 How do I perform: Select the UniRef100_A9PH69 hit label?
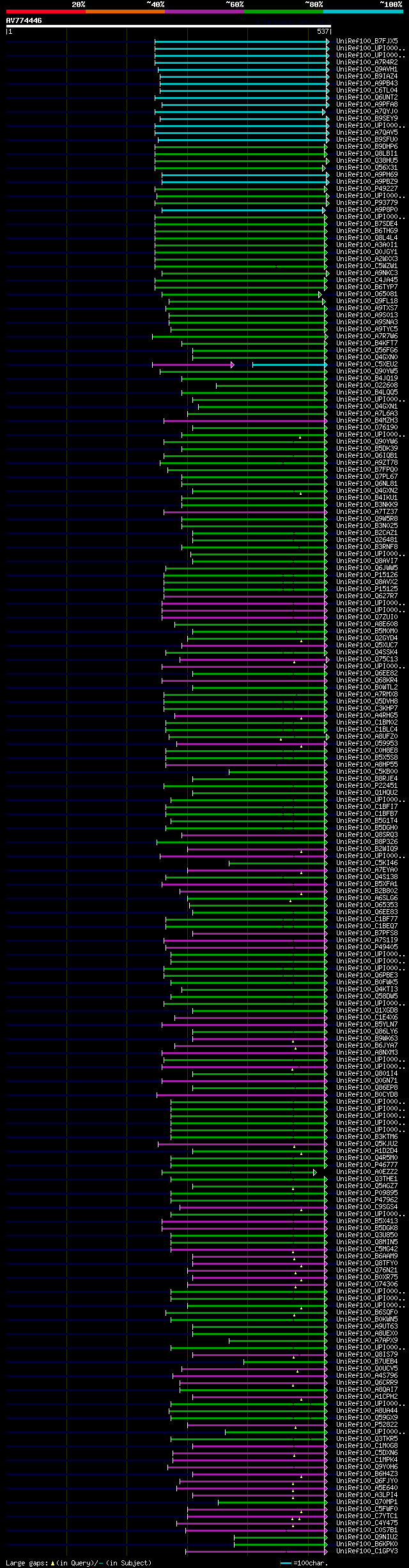[367, 174]
